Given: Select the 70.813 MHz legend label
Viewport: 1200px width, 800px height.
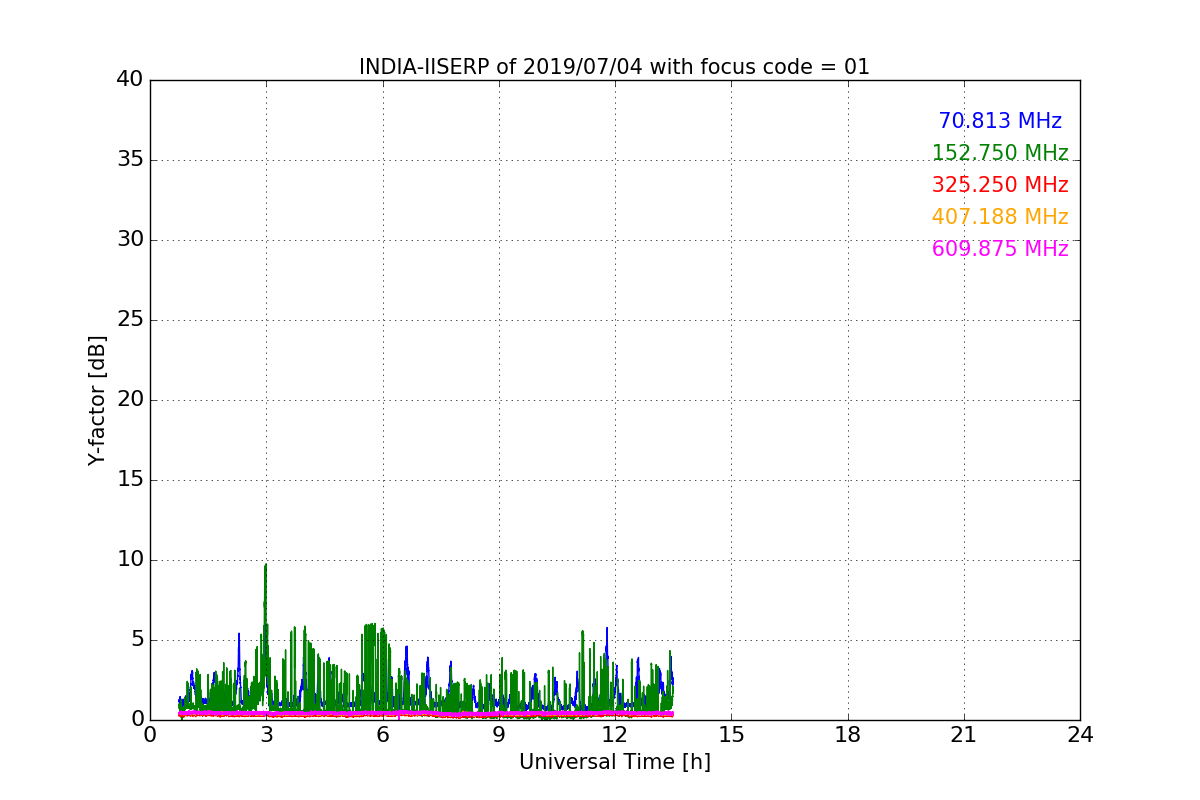Looking at the screenshot, I should (x=1000, y=121).
